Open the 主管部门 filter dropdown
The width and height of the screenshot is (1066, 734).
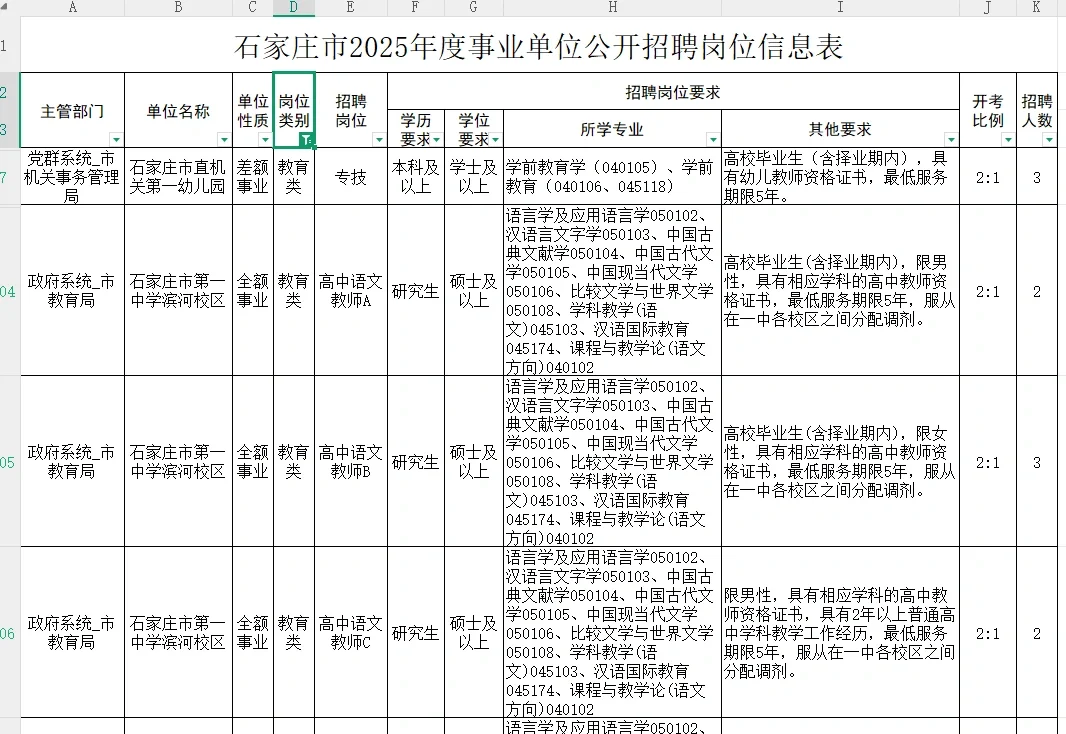(x=116, y=139)
